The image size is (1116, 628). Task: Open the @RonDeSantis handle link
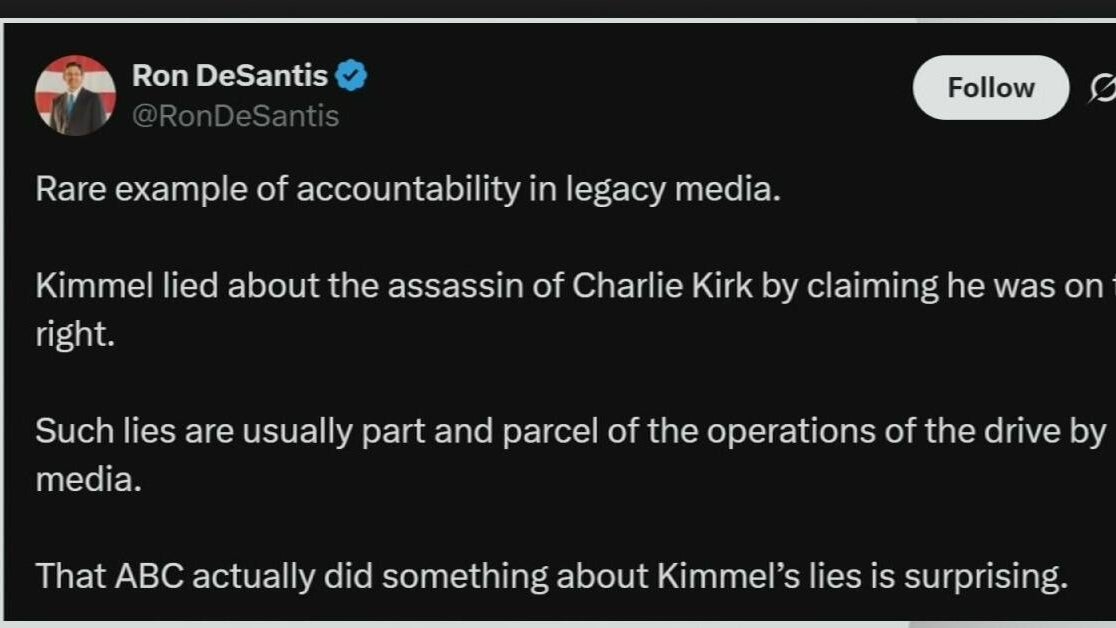coord(236,116)
